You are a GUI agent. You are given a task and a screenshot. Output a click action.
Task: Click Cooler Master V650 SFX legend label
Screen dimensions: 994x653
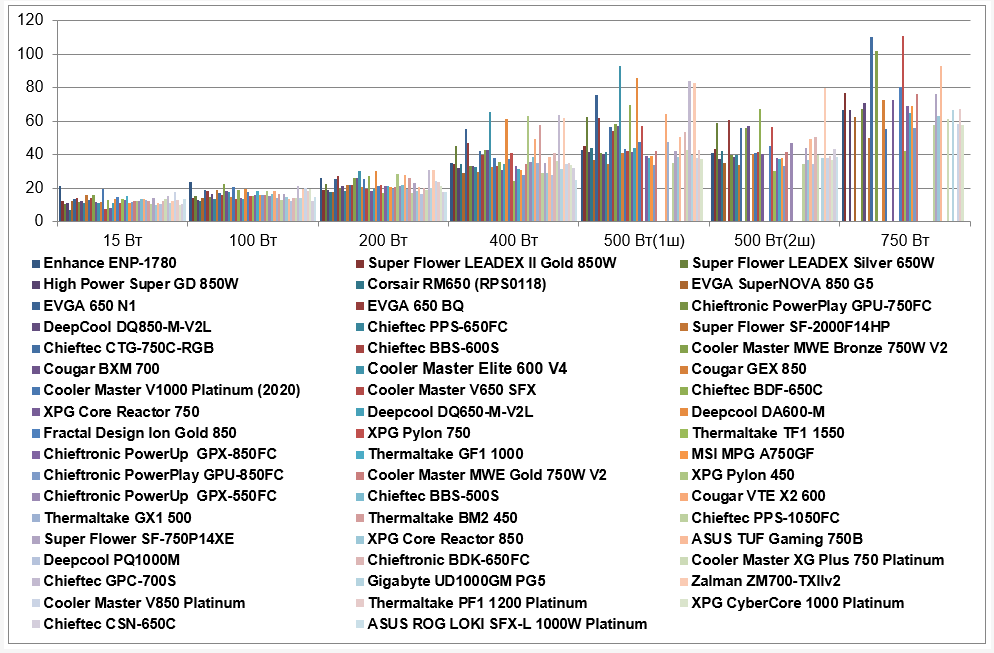(x=452, y=390)
